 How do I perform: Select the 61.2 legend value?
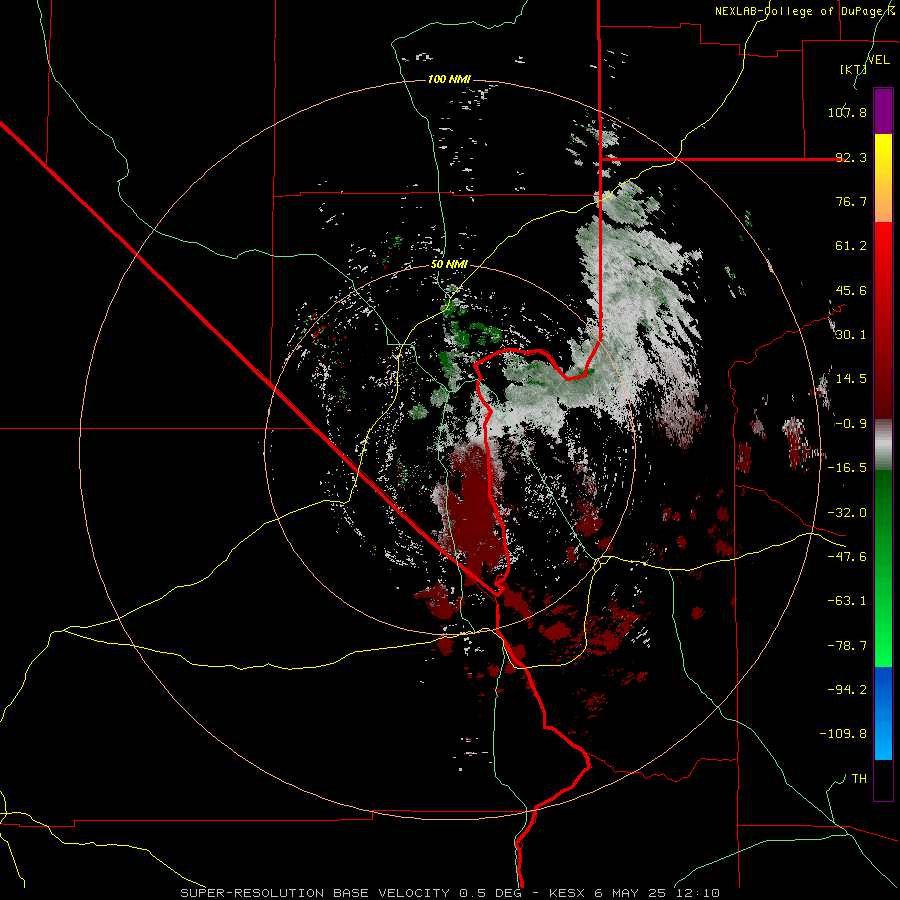tap(851, 246)
